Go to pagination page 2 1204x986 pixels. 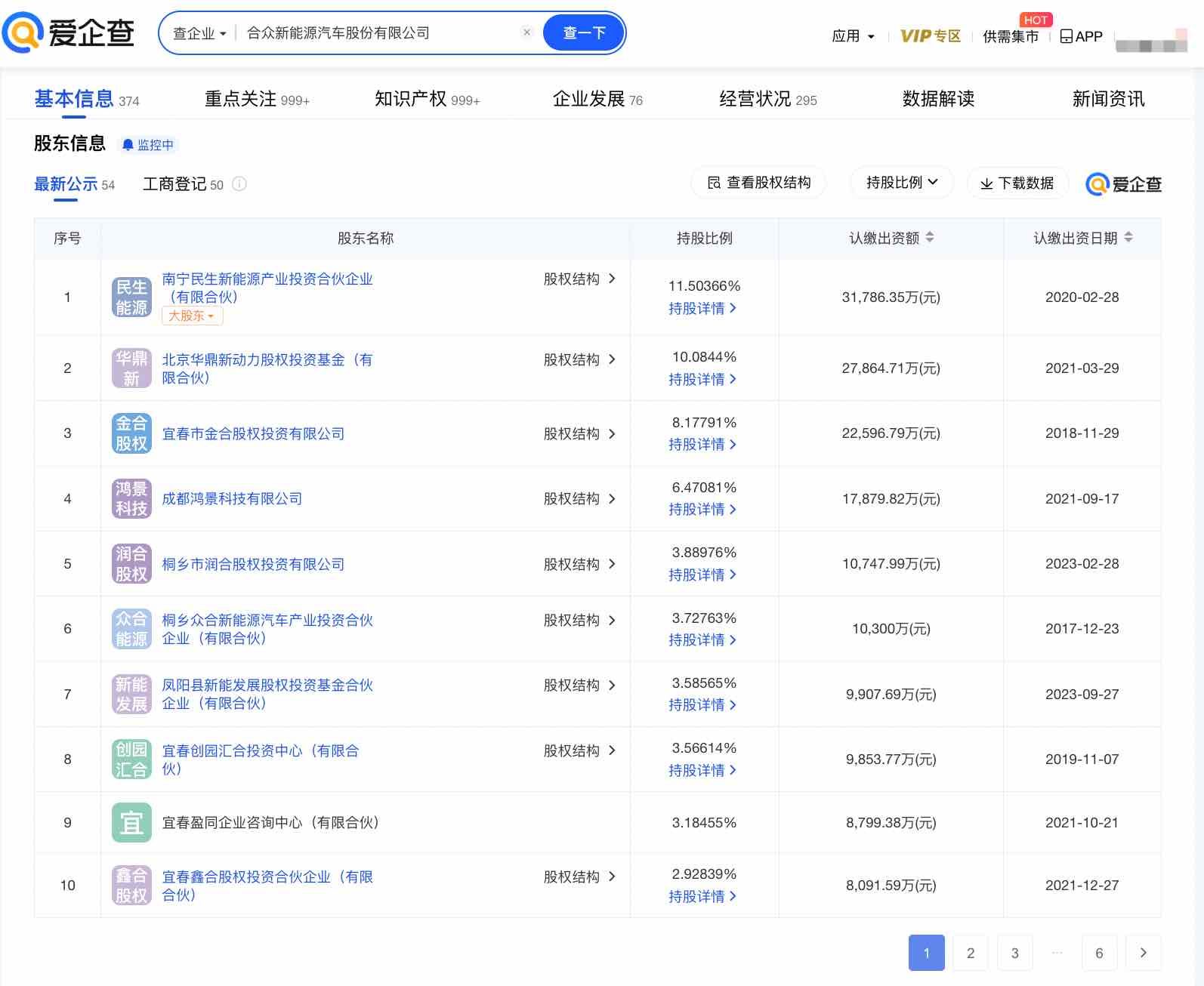tap(971, 953)
